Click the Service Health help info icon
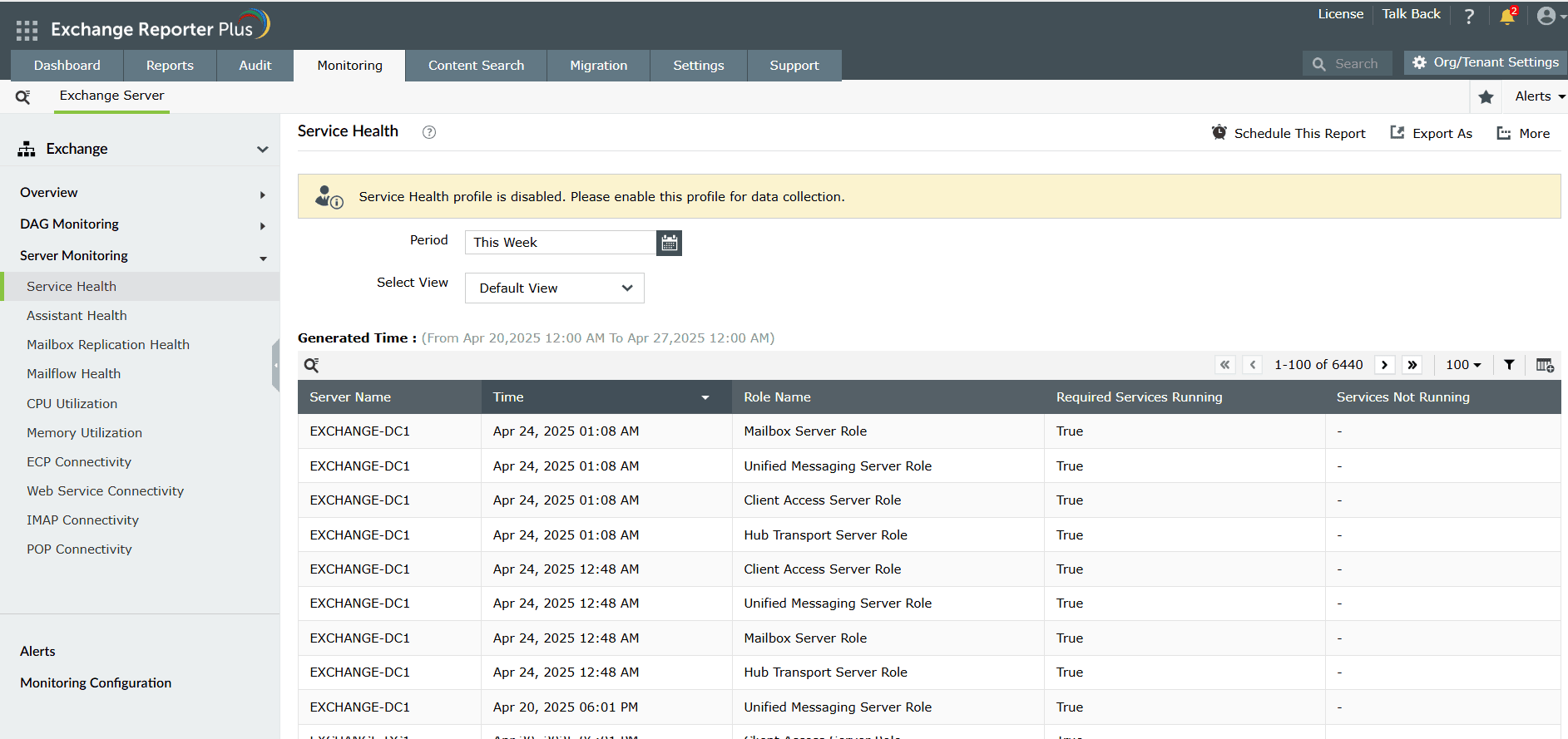 [x=429, y=132]
